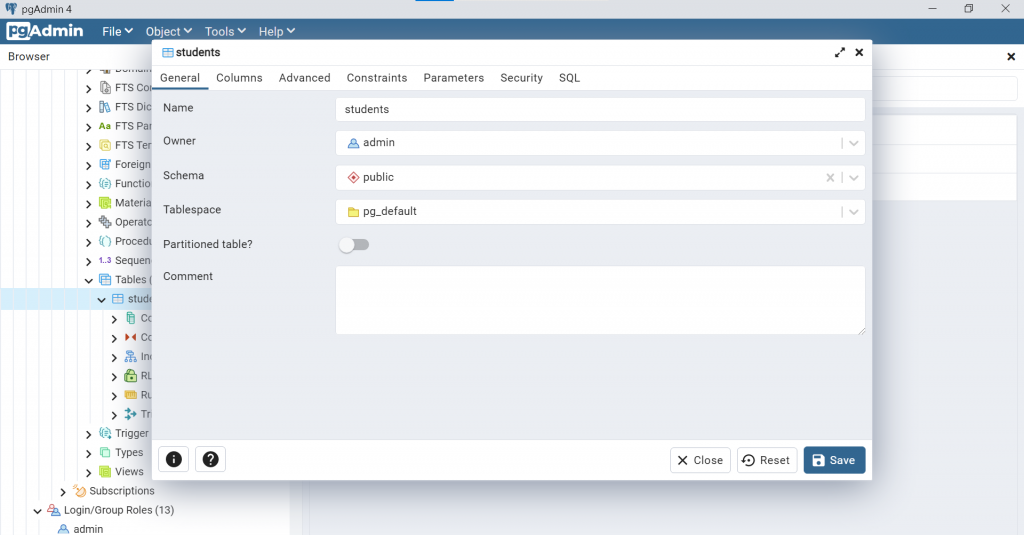Switch to the Columns tab
Image resolution: width=1024 pixels, height=535 pixels.
[x=239, y=78]
